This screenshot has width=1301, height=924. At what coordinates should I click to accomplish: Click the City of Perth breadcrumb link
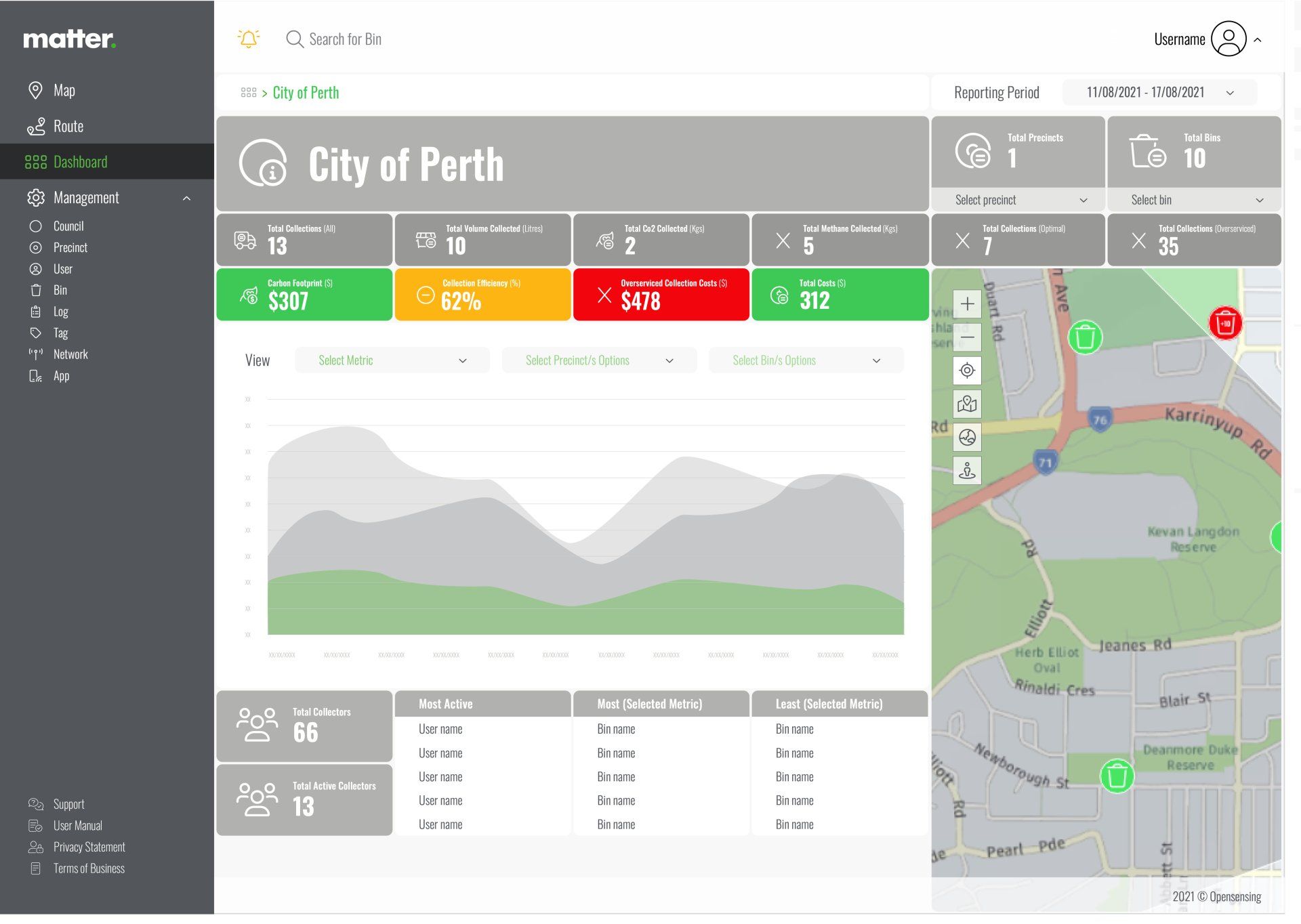[306, 93]
